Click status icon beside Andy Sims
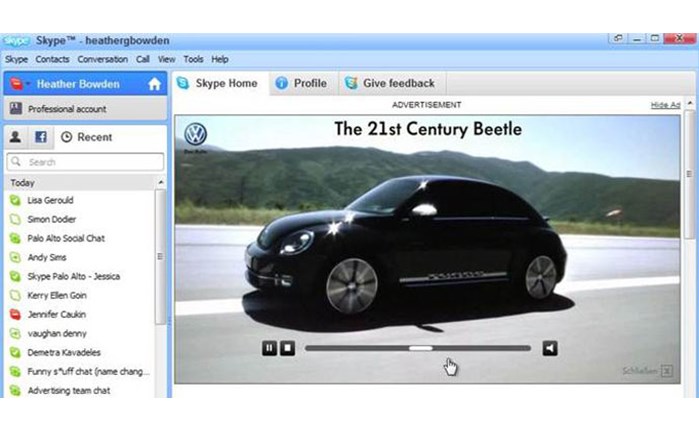699x430 pixels. (x=15, y=258)
